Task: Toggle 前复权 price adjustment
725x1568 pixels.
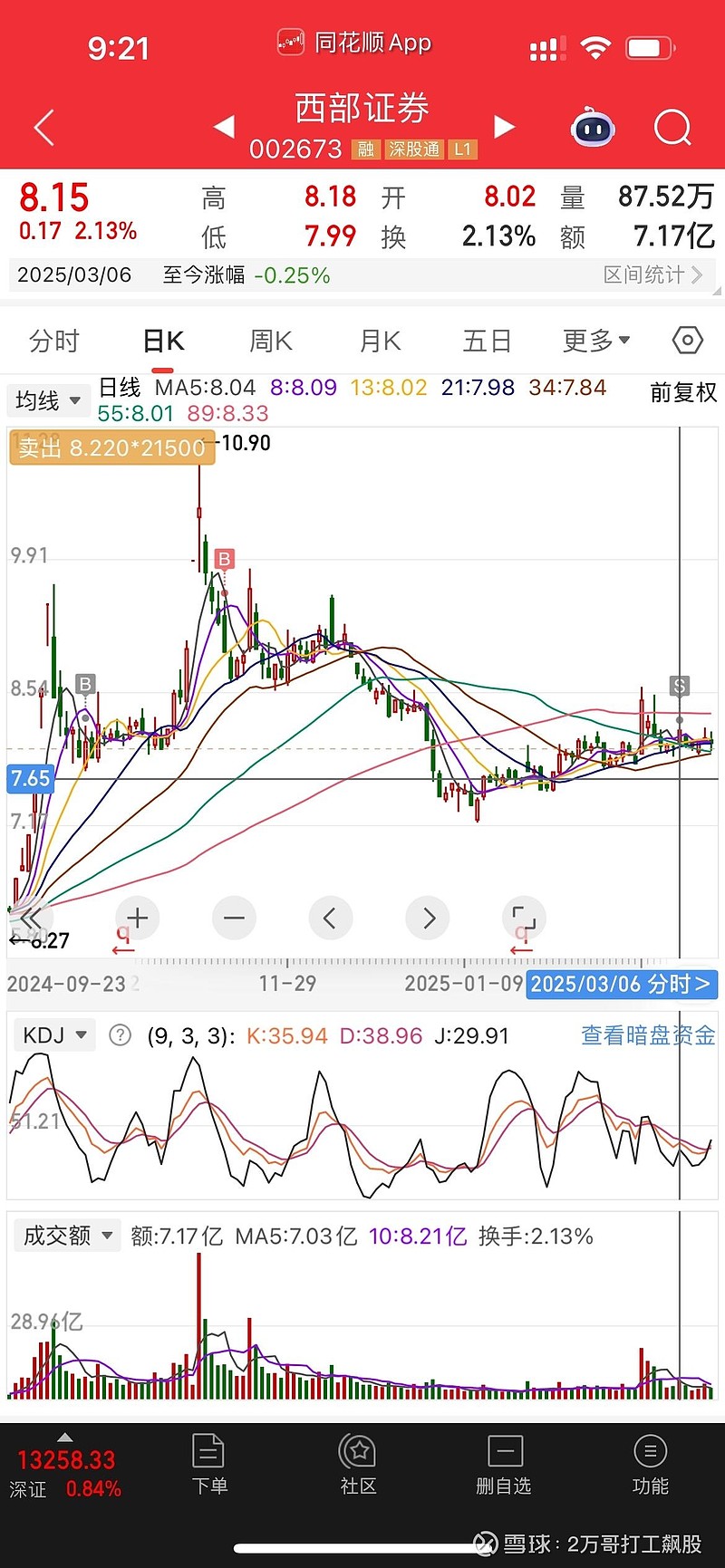Action: pyautogui.click(x=683, y=392)
